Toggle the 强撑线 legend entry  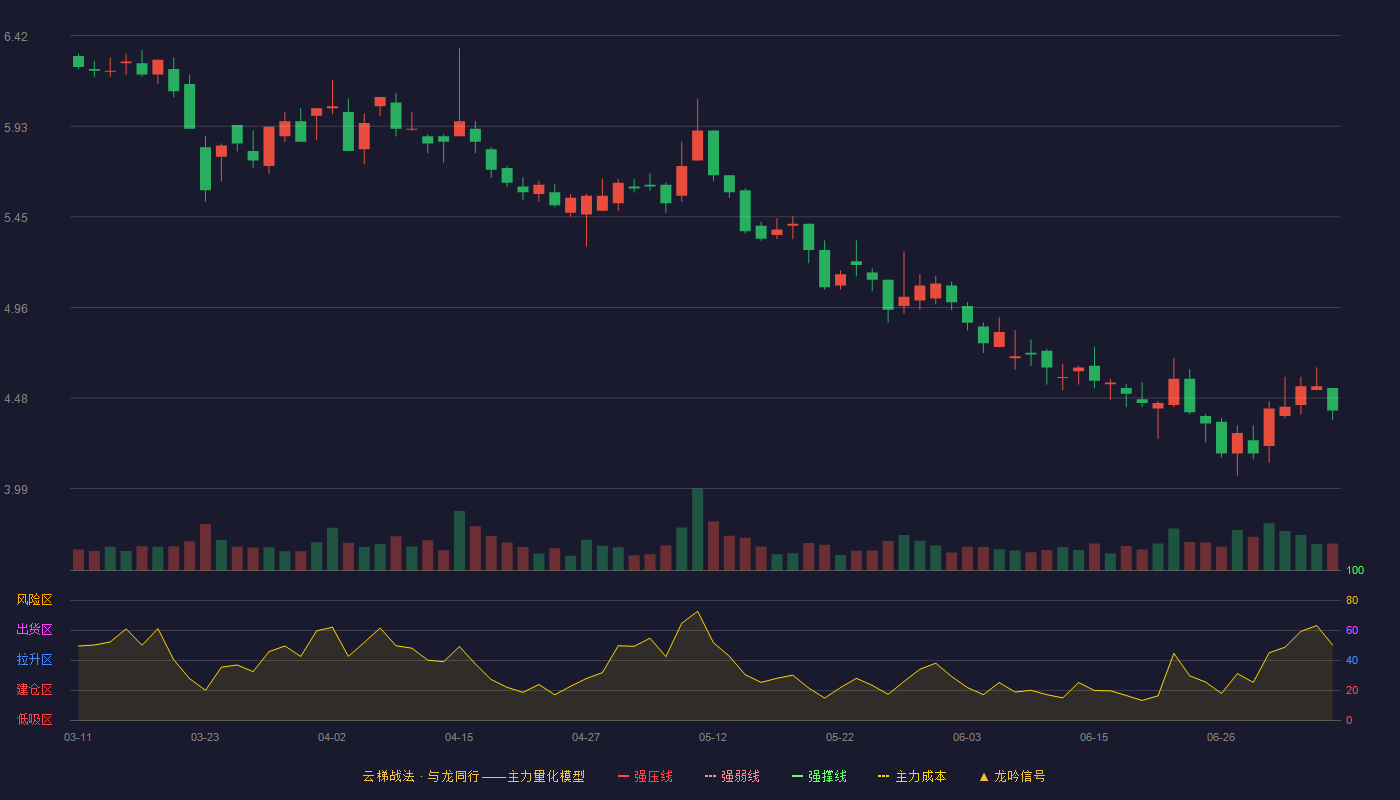[819, 776]
